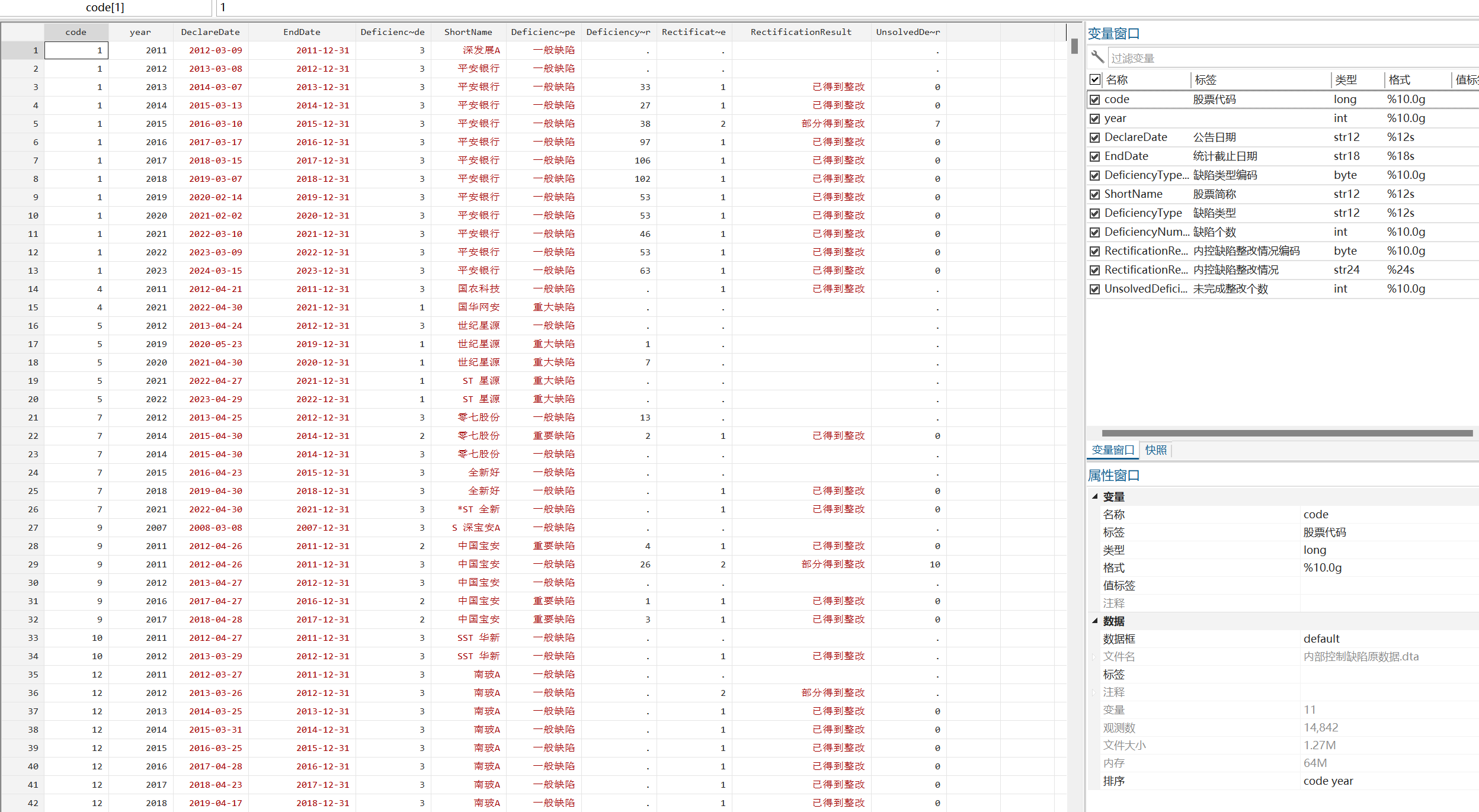Expand the 文件名 property row arrow

tap(1094, 656)
